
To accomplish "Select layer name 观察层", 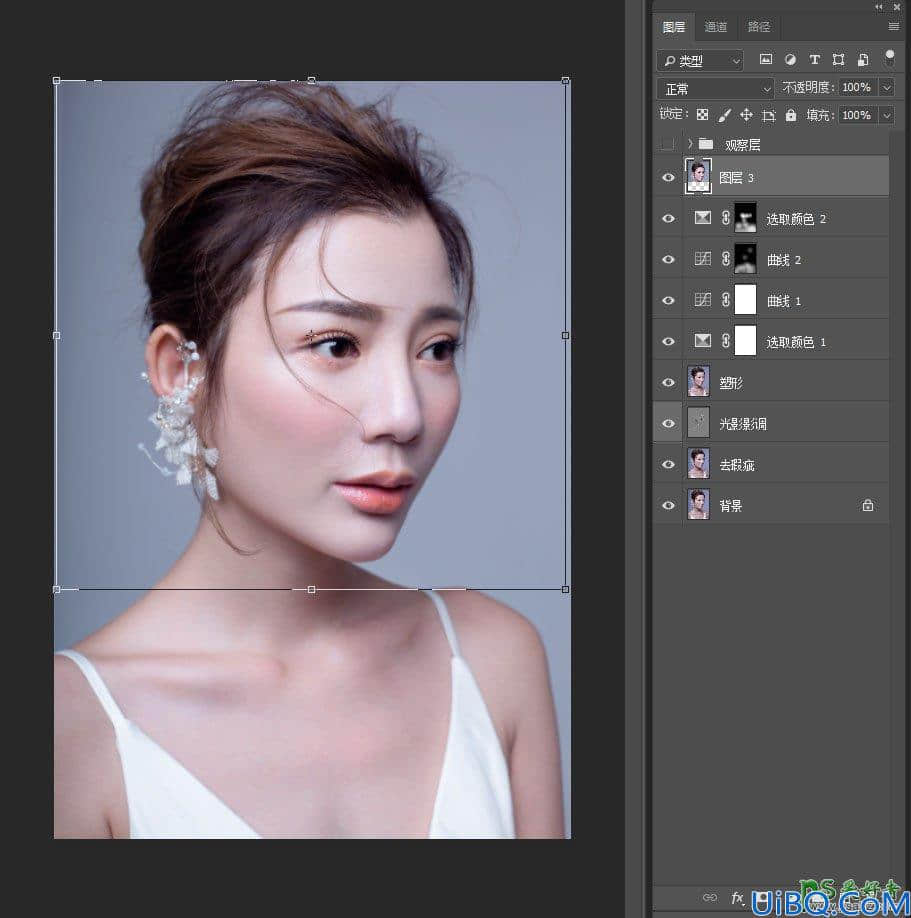I will (x=742, y=145).
